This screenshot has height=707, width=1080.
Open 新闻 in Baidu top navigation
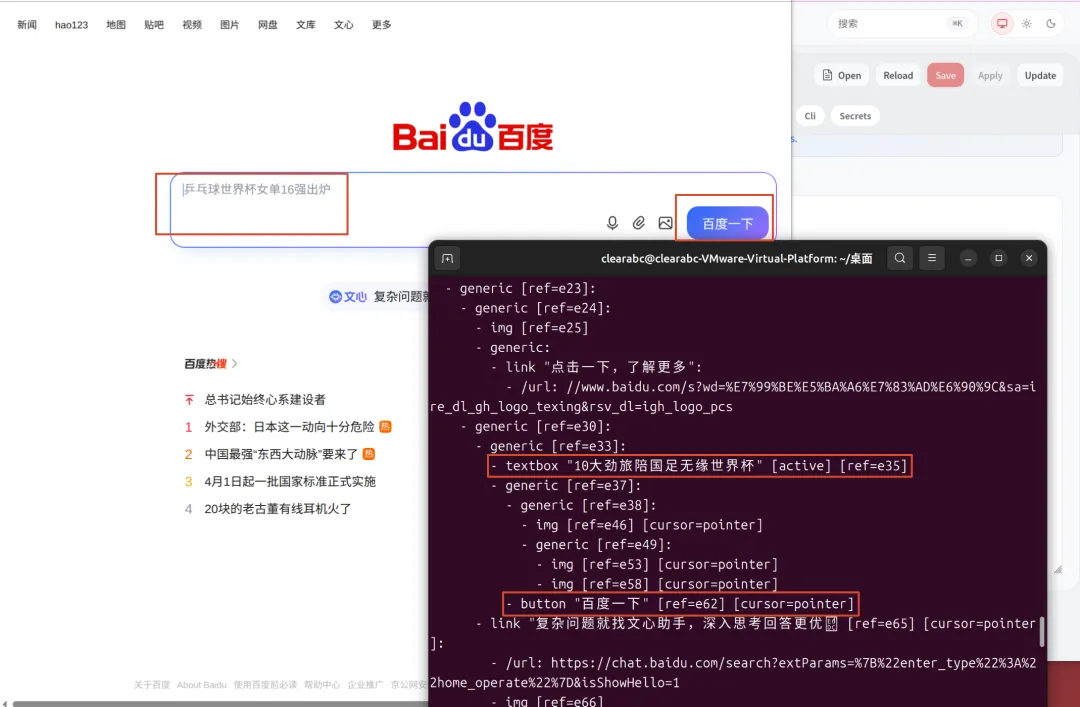27,25
